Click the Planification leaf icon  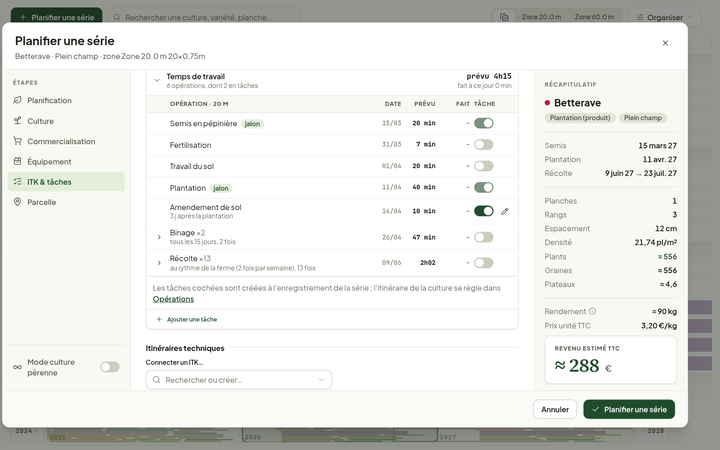[17, 100]
